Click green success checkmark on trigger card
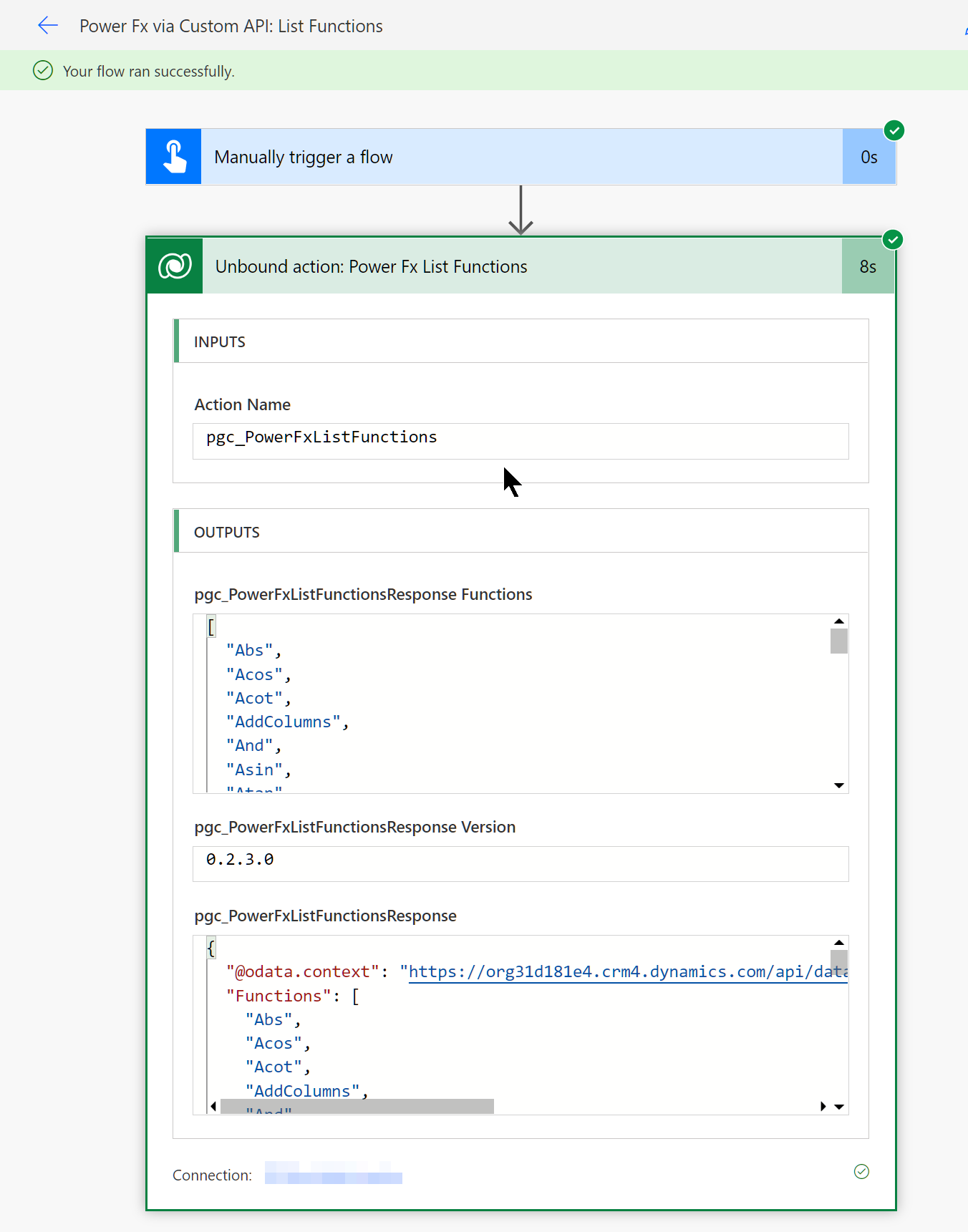The height and width of the screenshot is (1232, 968). pos(894,130)
